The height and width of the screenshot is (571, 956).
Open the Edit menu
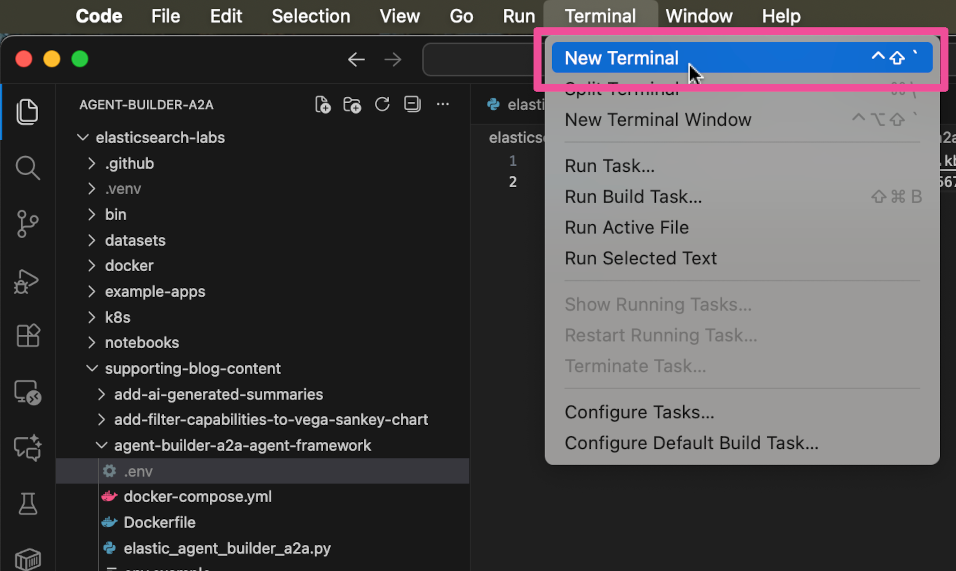[226, 16]
